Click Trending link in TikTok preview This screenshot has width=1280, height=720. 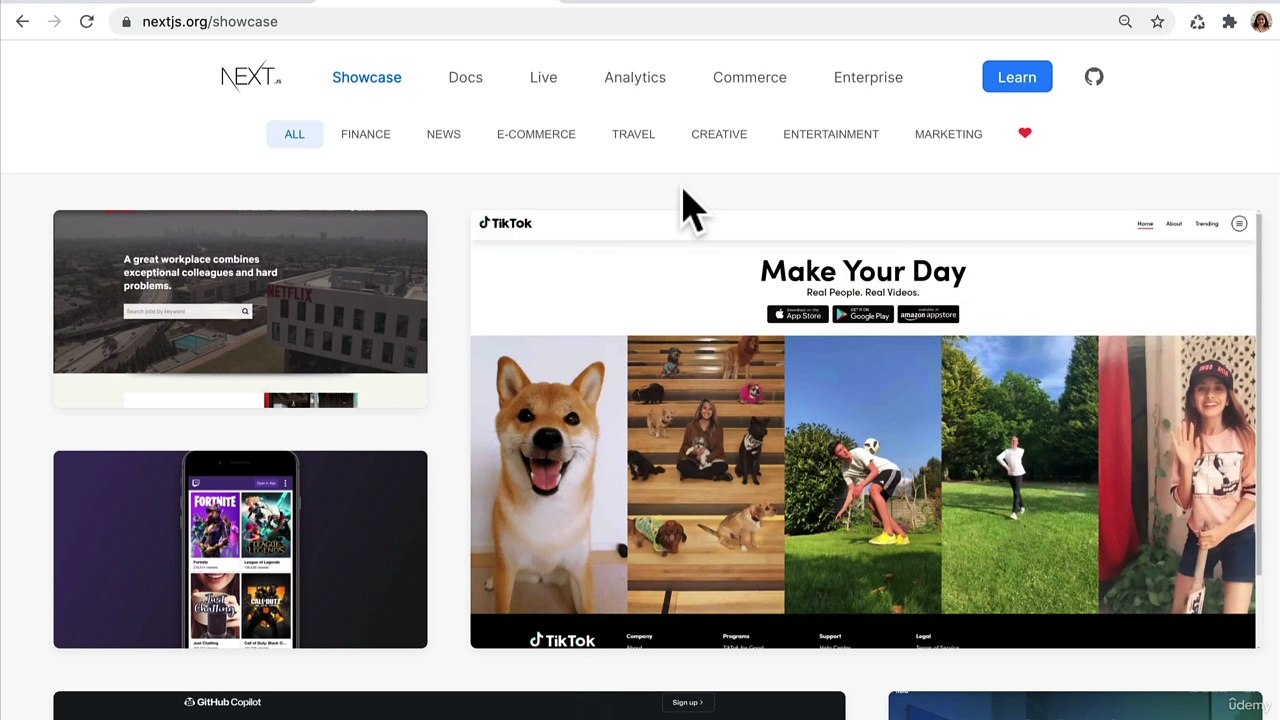(1207, 224)
